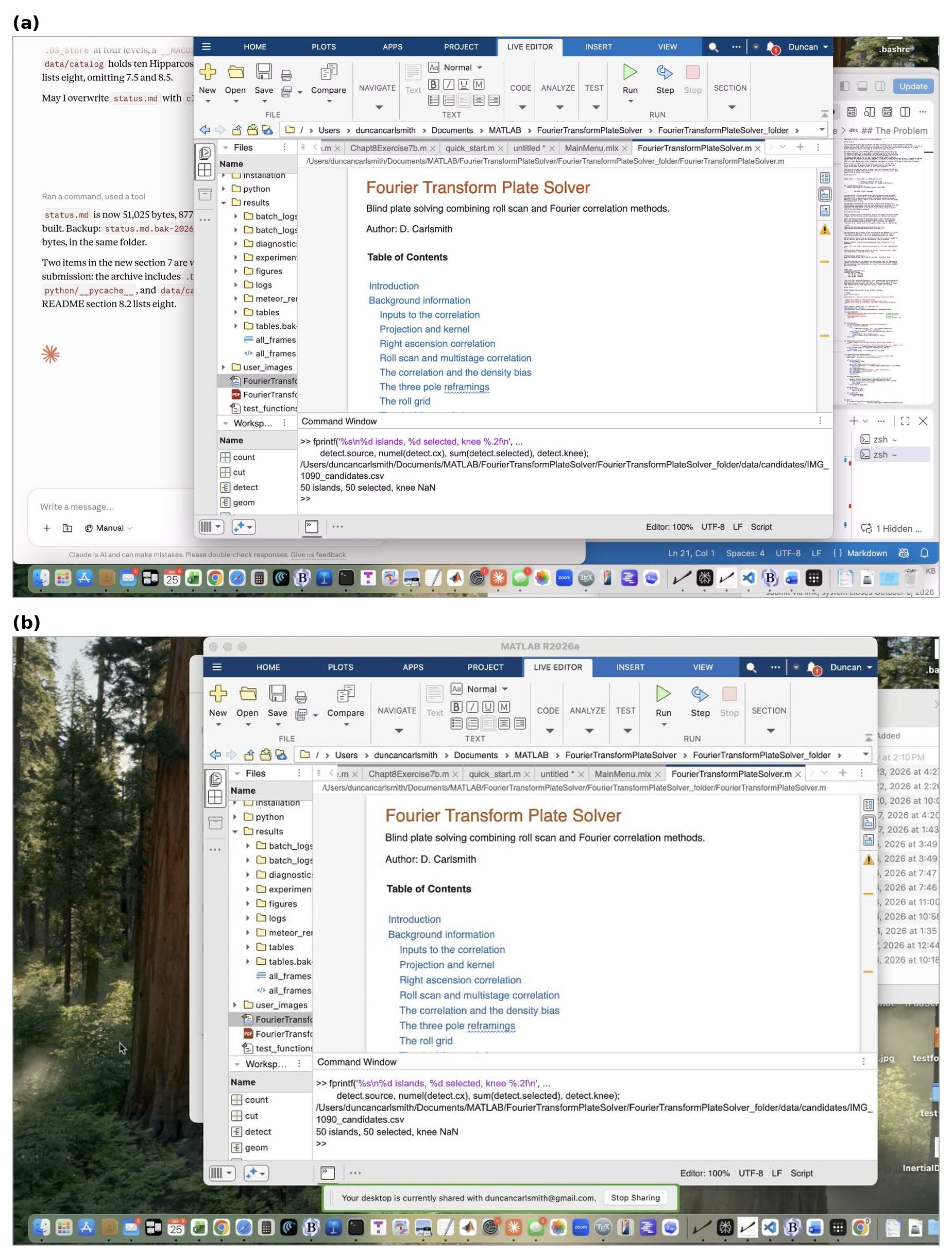This screenshot has width=952, height=1258.
Task: In panel (b), open the Run dropdown arrow
Action: click(664, 725)
